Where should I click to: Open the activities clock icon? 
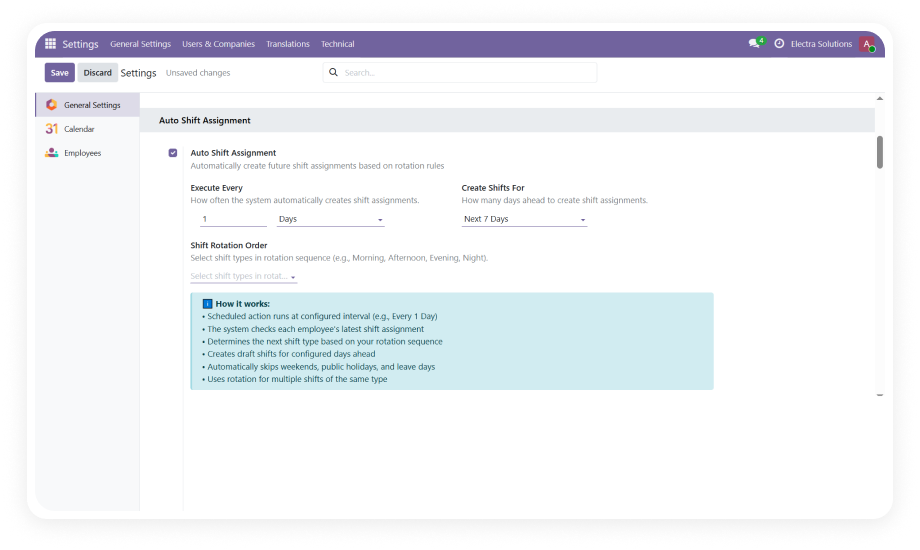tap(779, 43)
